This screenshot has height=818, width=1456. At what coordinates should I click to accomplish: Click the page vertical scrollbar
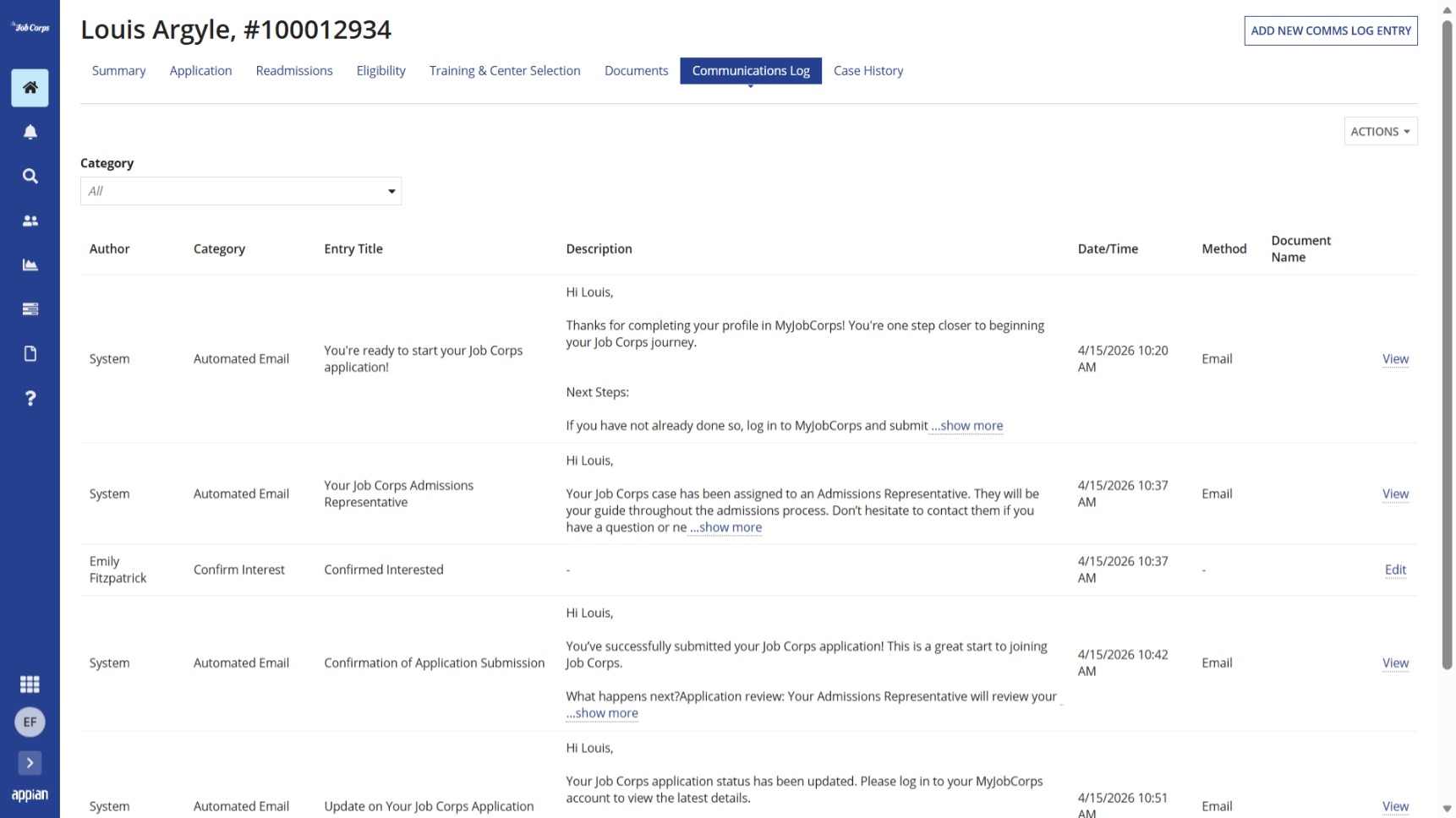pos(1447,345)
